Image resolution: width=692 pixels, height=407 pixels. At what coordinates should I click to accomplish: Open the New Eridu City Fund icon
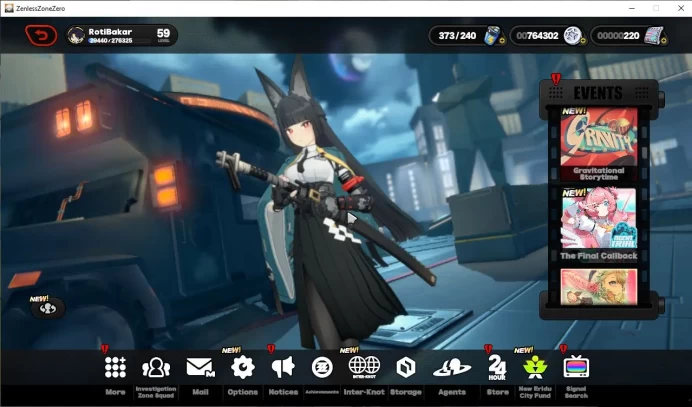(535, 367)
